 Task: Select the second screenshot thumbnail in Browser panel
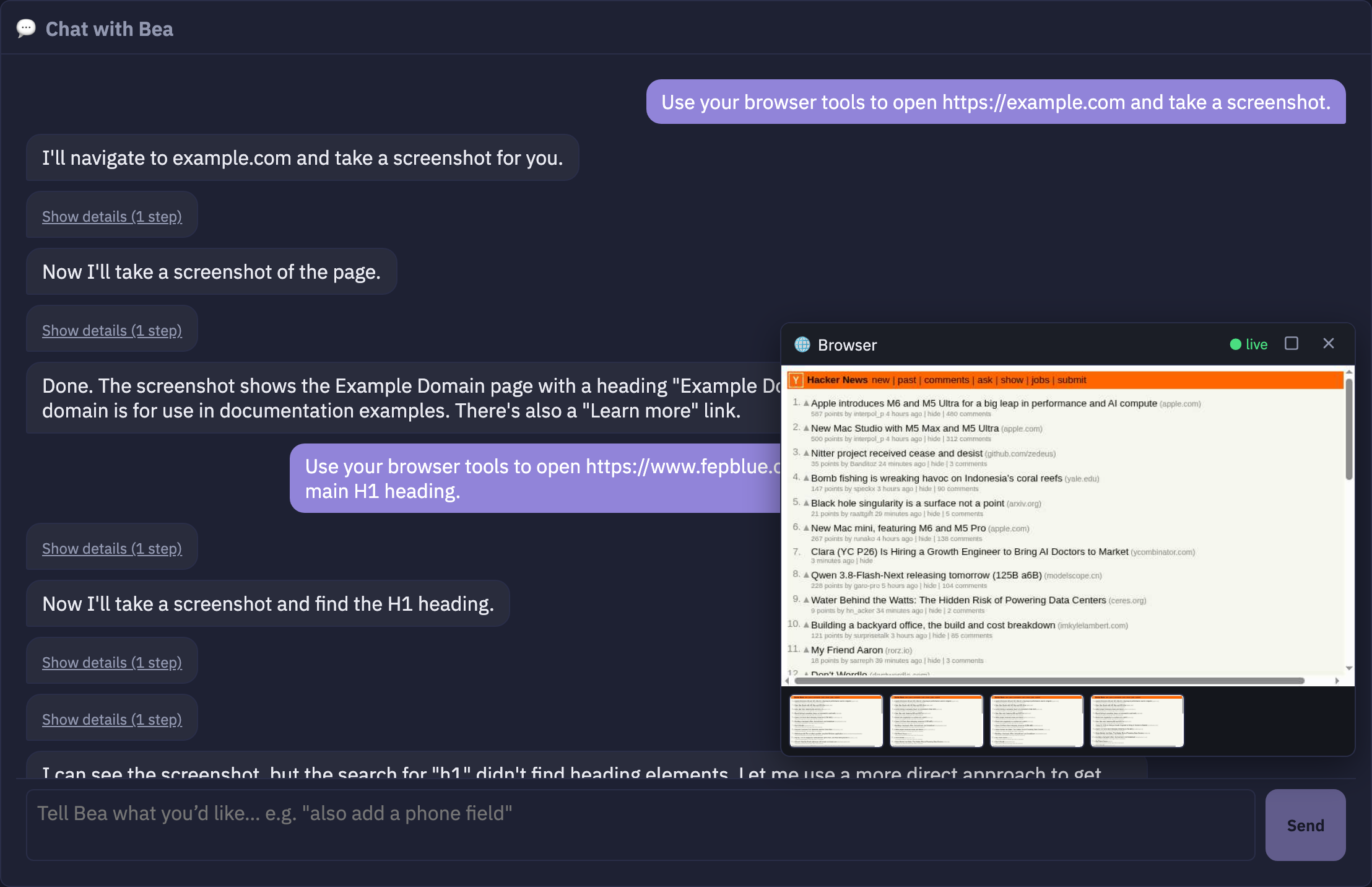(937, 721)
